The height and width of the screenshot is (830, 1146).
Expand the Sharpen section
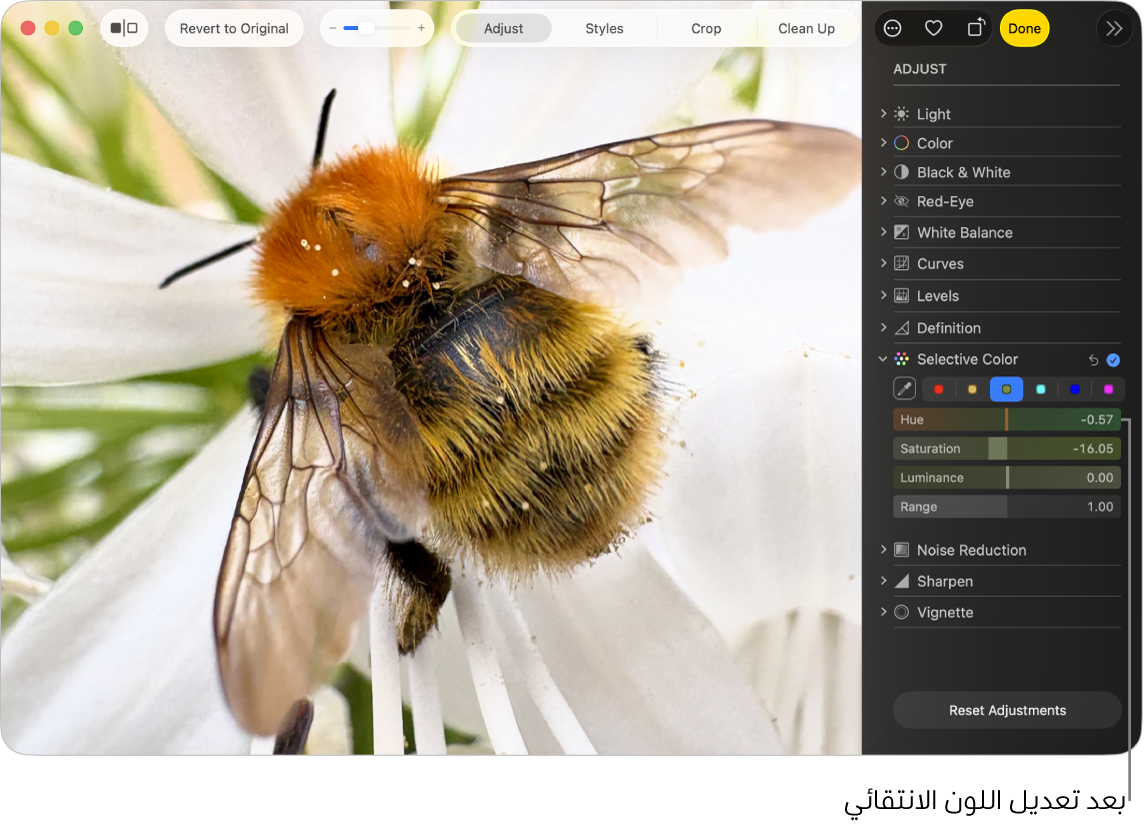[885, 583]
